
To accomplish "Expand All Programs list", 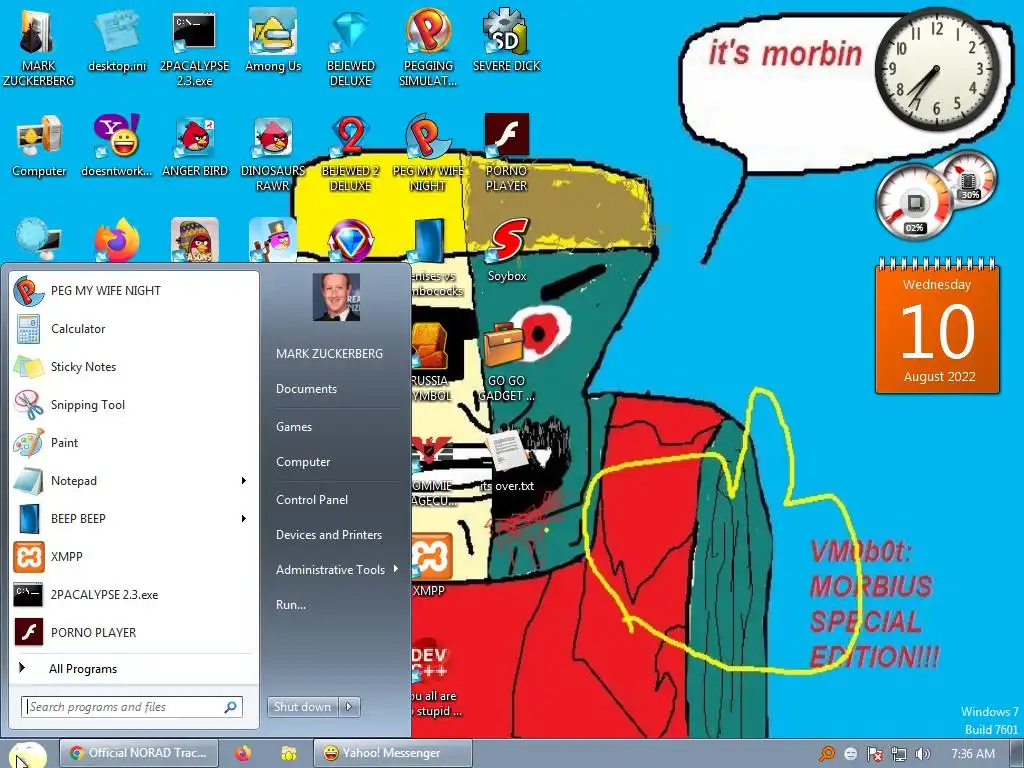I will [x=134, y=669].
